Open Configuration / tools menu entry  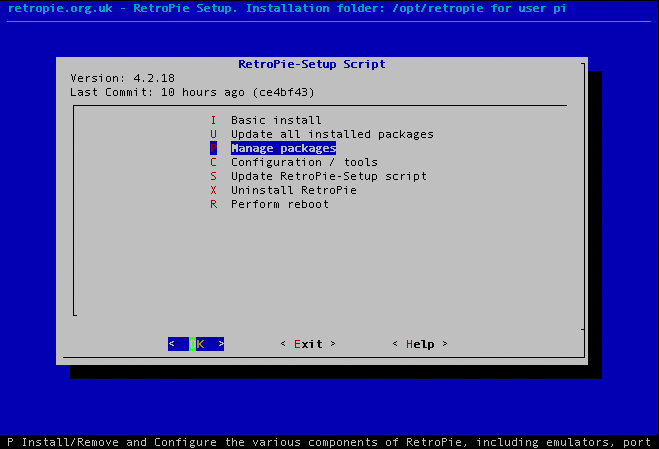(304, 162)
